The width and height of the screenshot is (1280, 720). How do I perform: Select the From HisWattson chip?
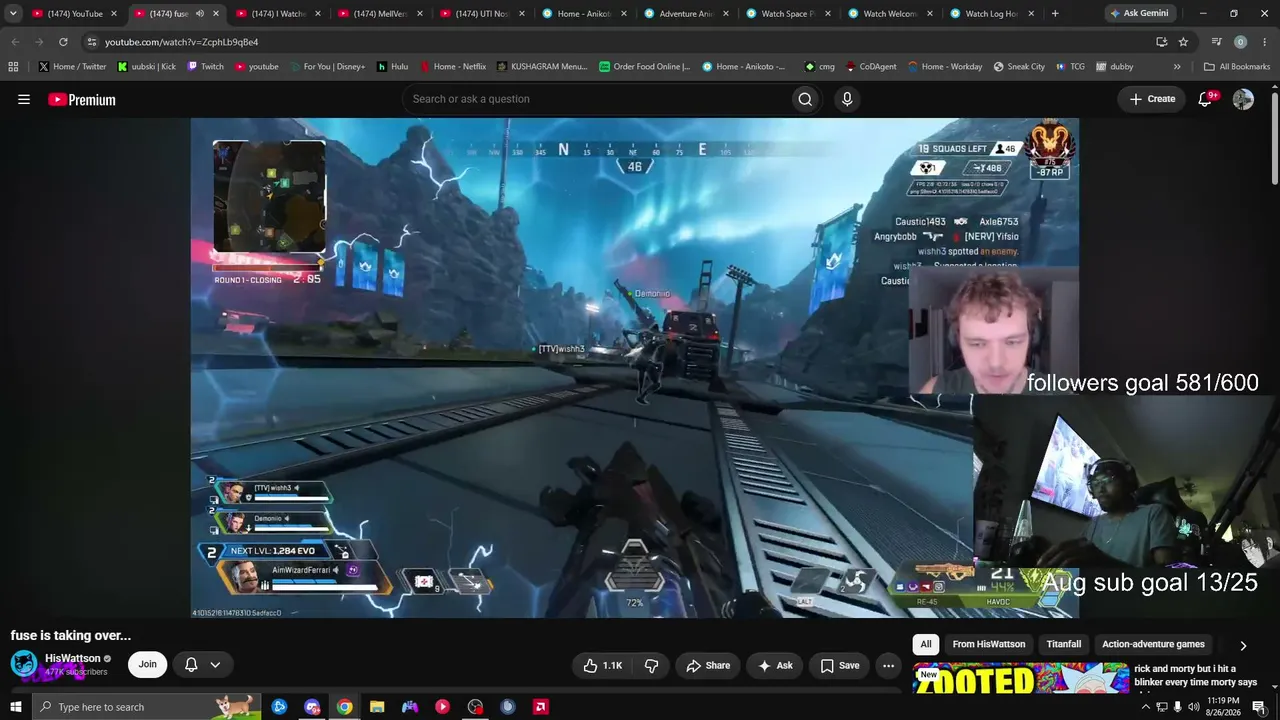989,645
